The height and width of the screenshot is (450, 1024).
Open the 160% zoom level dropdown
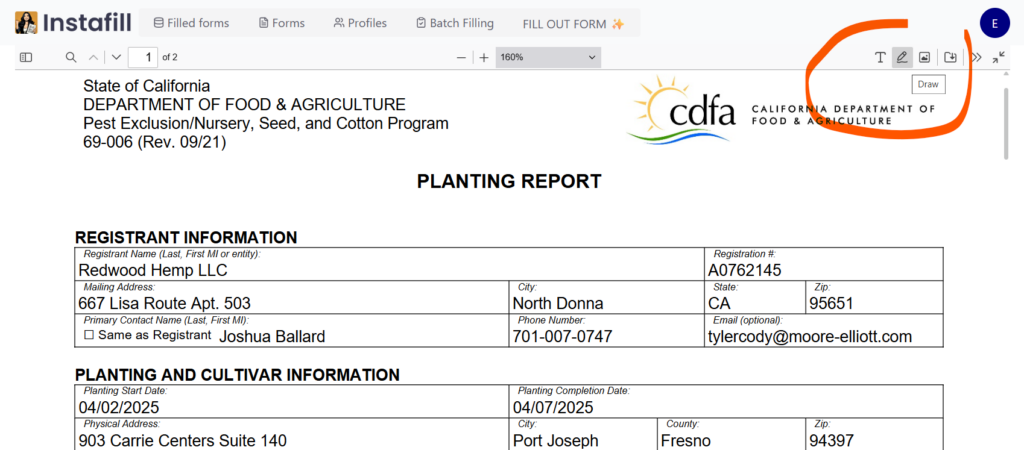548,57
